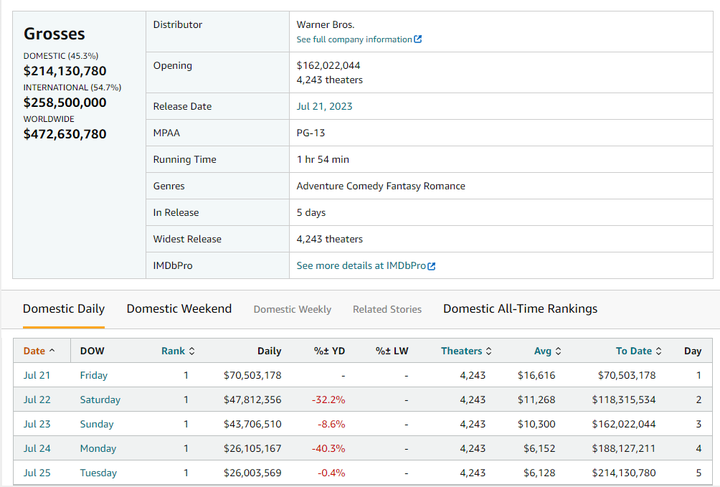
Task: Click average value $6,152
Action: coord(539,448)
